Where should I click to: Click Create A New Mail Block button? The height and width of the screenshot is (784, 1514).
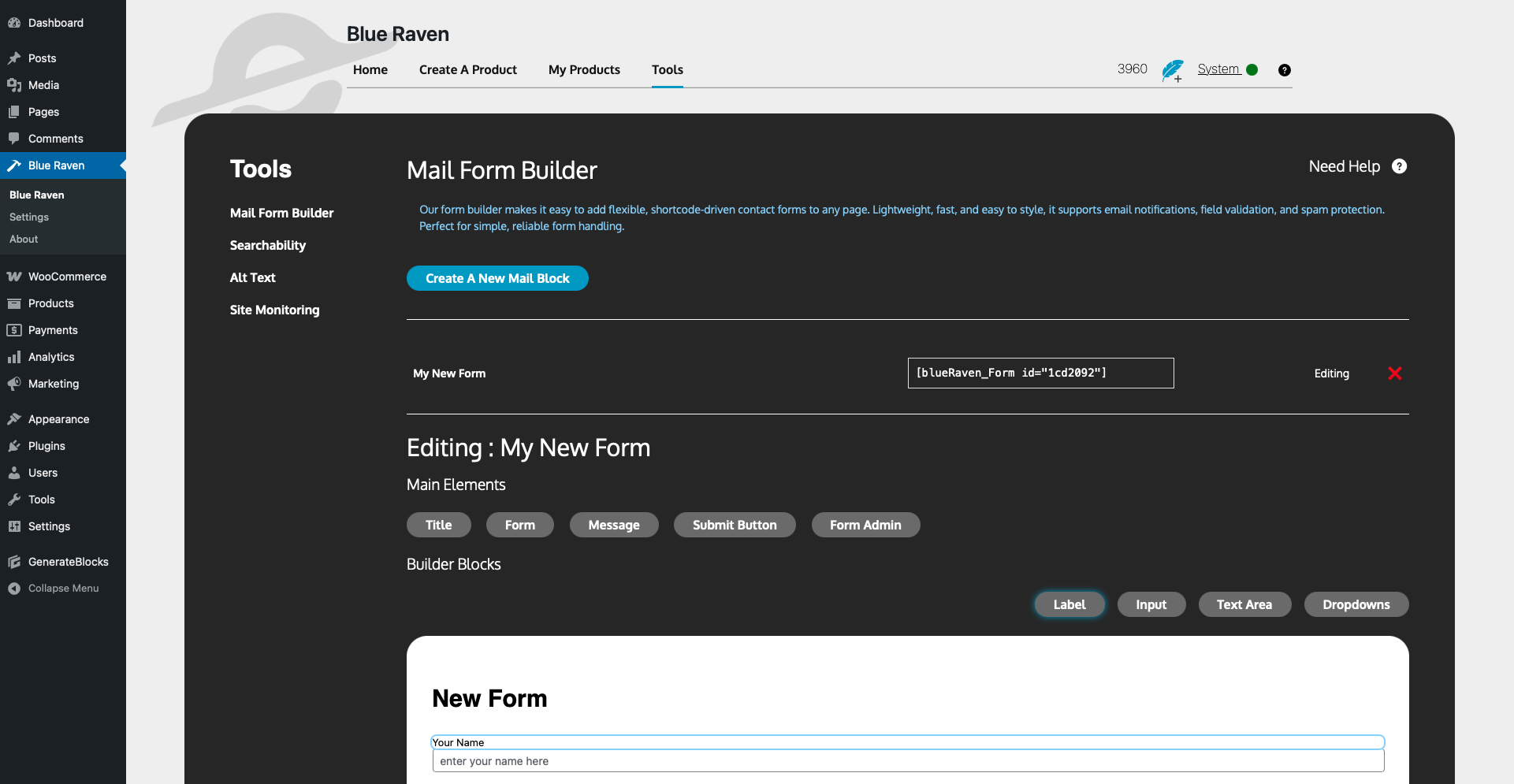(497, 278)
